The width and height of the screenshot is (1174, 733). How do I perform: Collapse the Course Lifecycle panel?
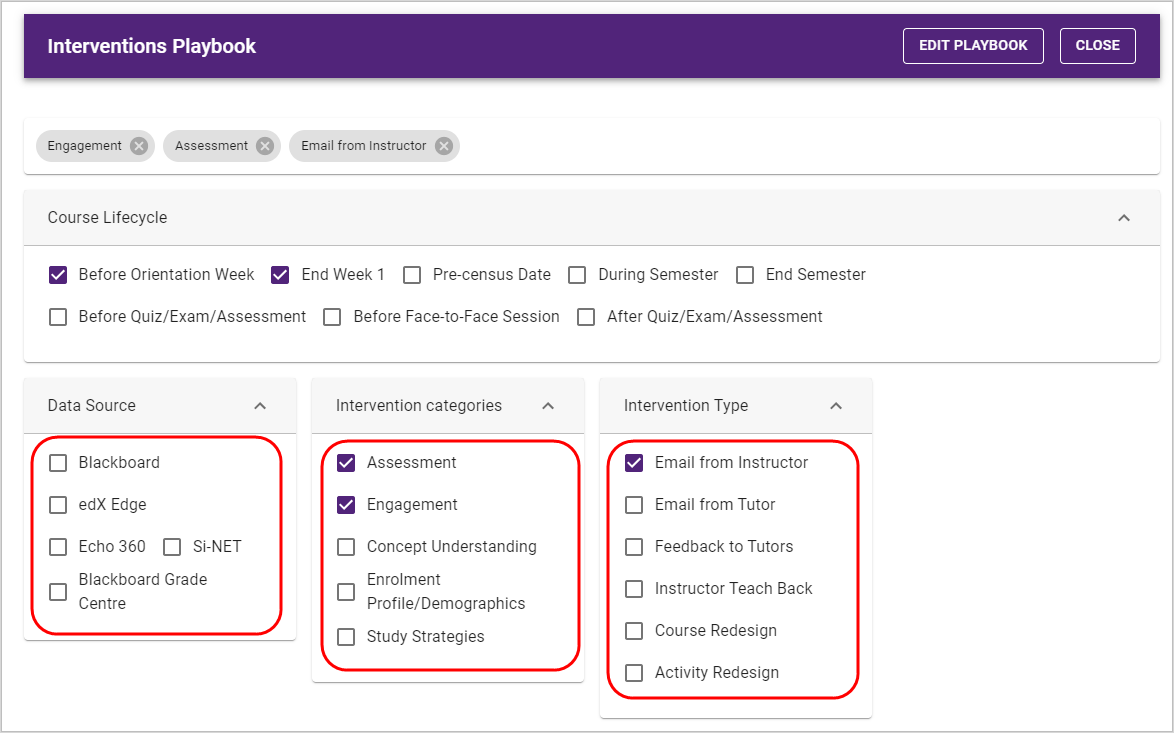tap(1123, 218)
